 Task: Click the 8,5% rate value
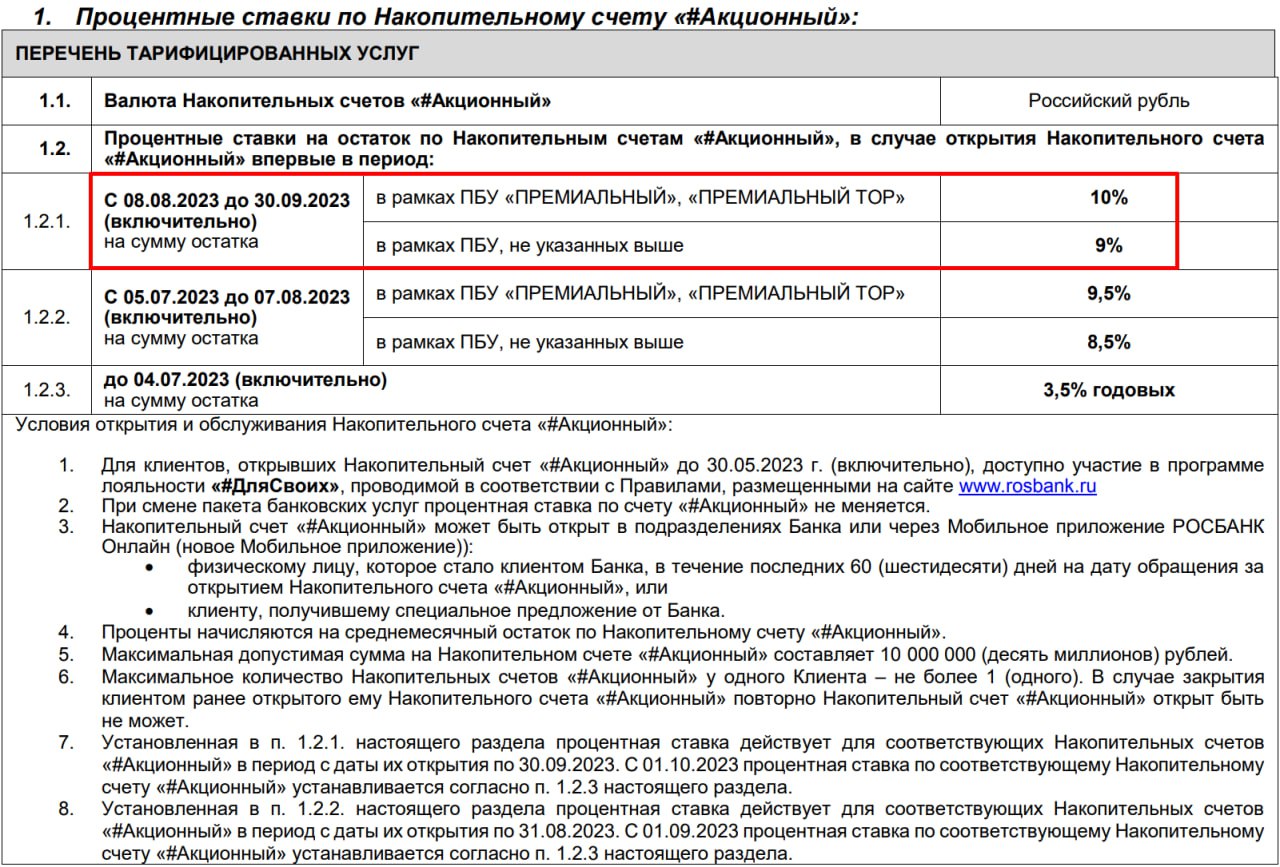[1109, 342]
